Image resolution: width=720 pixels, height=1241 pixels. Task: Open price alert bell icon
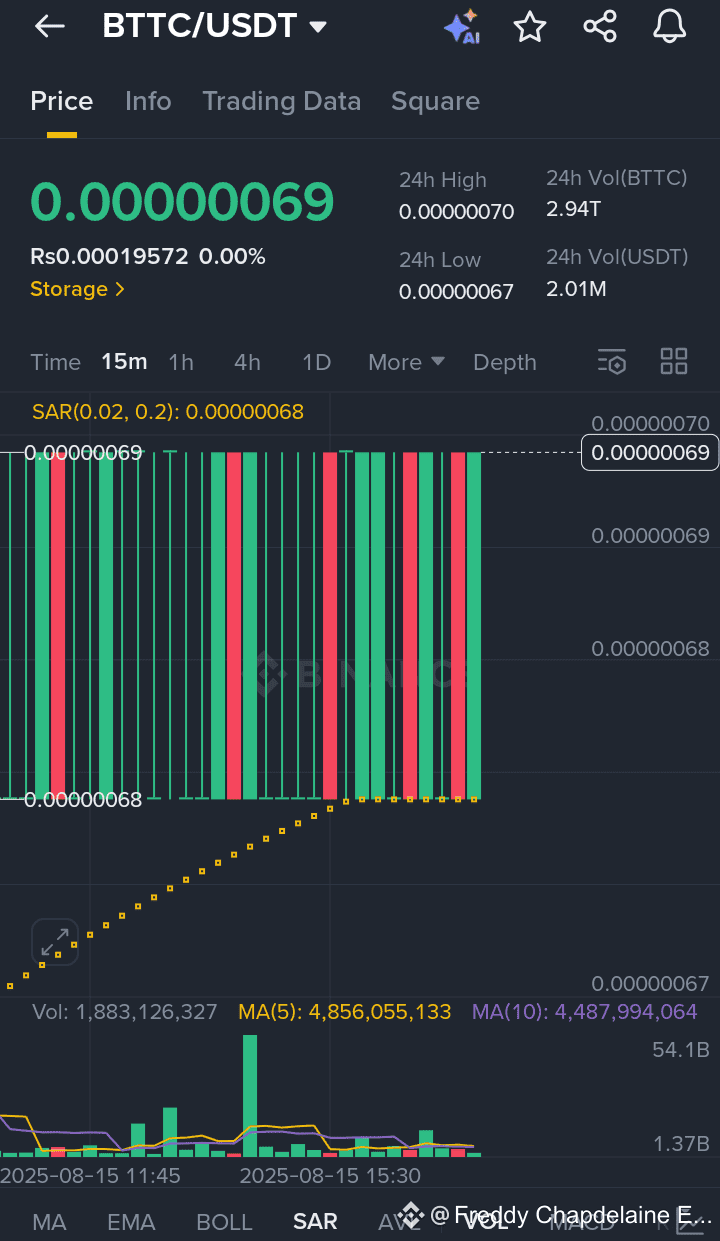coord(670,27)
